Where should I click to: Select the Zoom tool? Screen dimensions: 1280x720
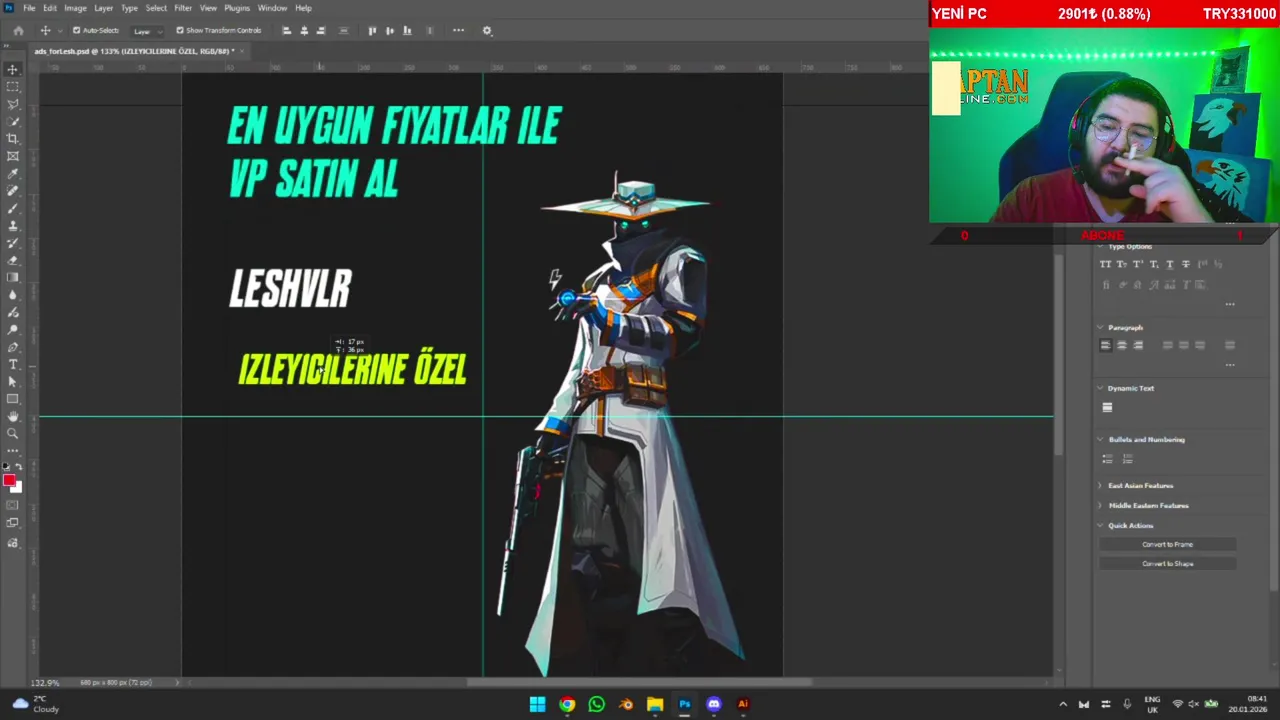point(13,434)
